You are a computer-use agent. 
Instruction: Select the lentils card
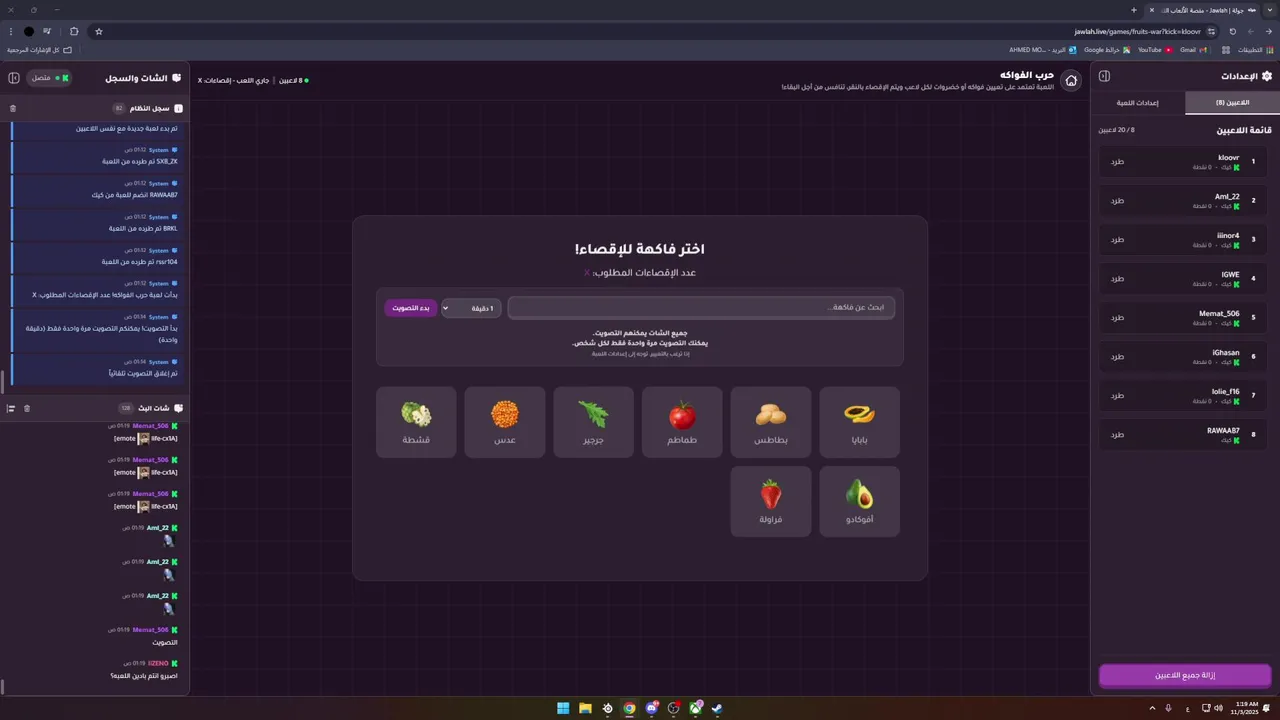[x=505, y=422]
